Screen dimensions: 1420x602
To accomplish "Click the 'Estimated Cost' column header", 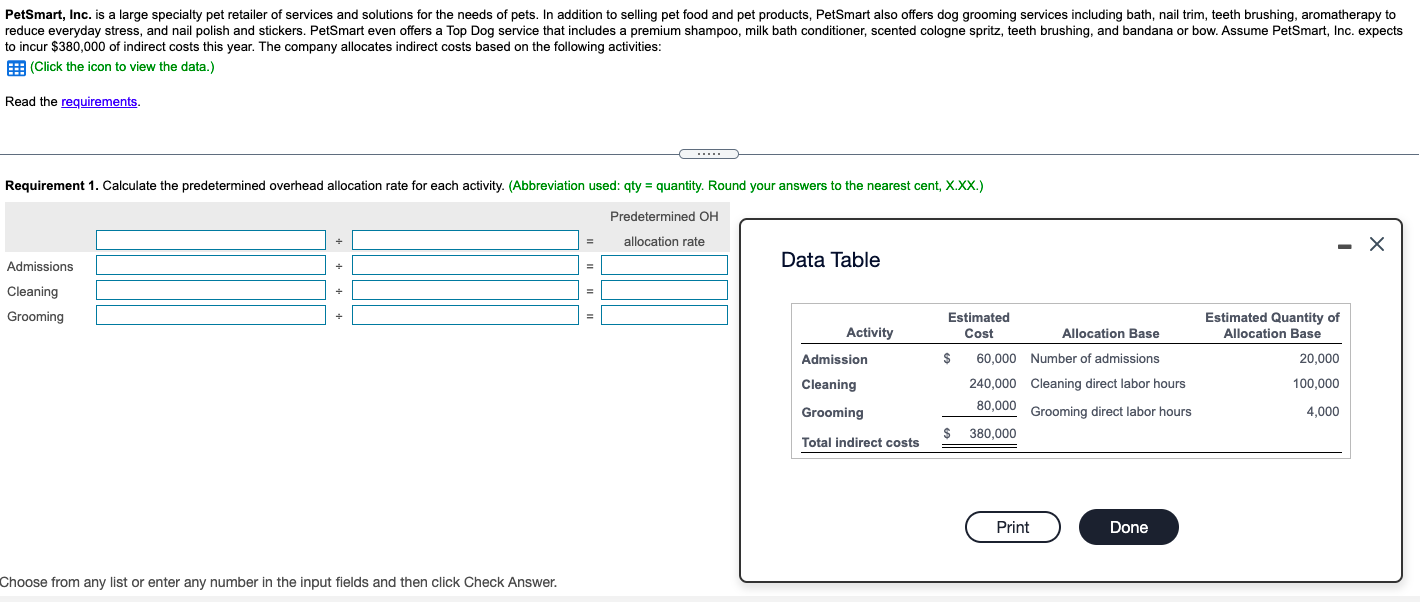I will (979, 325).
